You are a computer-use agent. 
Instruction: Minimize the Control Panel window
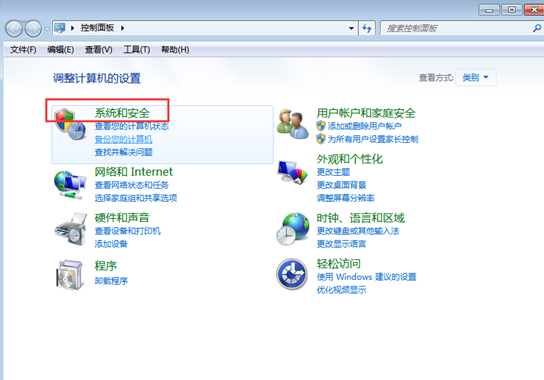click(x=489, y=10)
